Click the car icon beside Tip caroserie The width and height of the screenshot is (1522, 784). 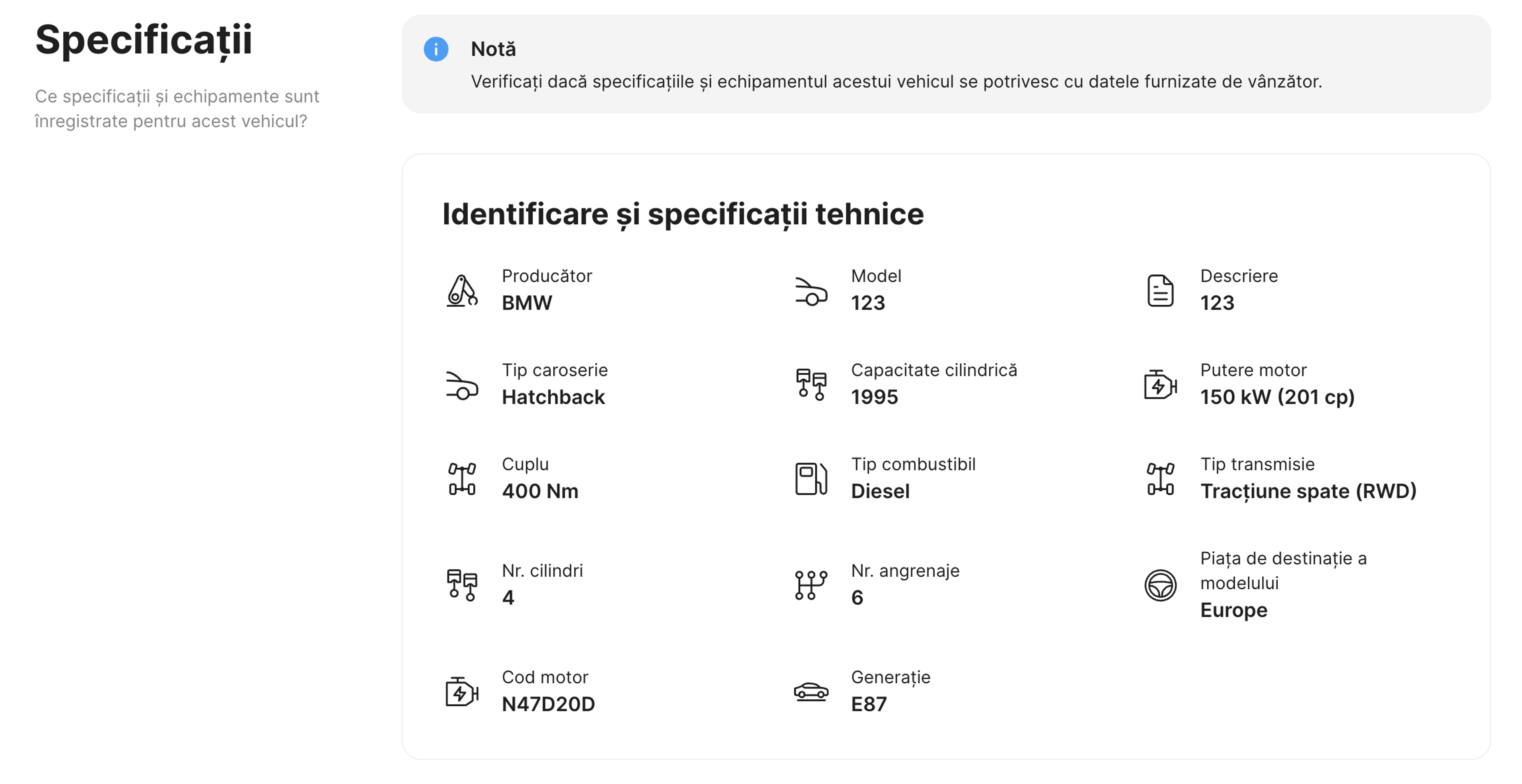461,385
